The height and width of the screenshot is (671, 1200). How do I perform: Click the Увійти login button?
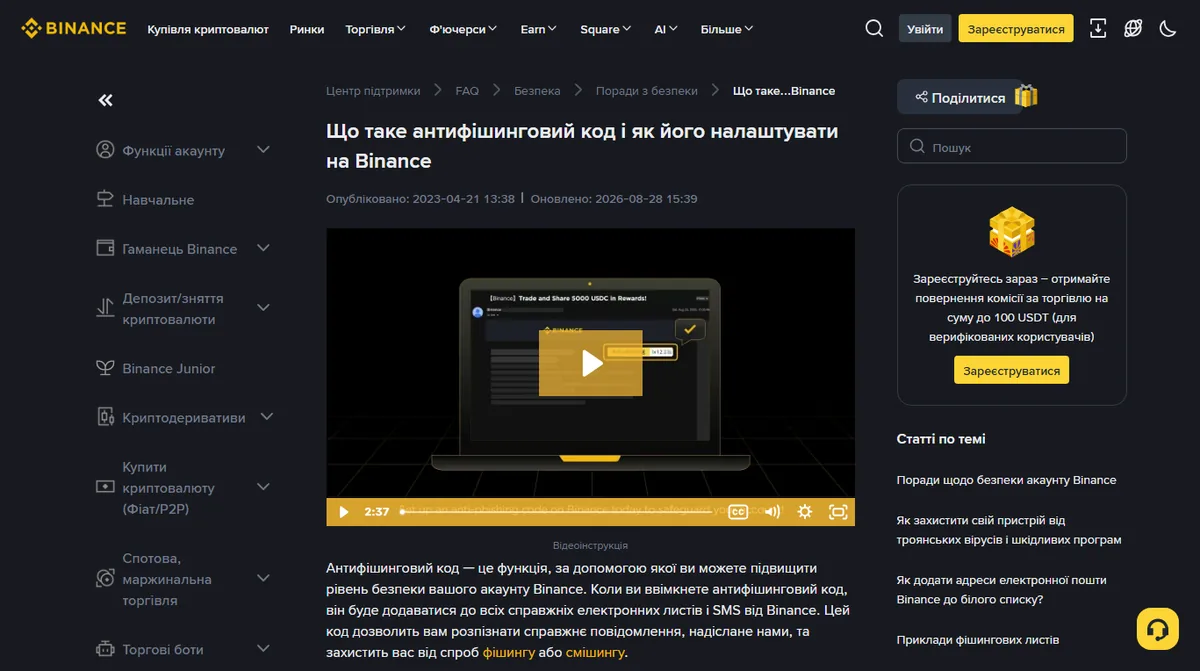tap(925, 28)
